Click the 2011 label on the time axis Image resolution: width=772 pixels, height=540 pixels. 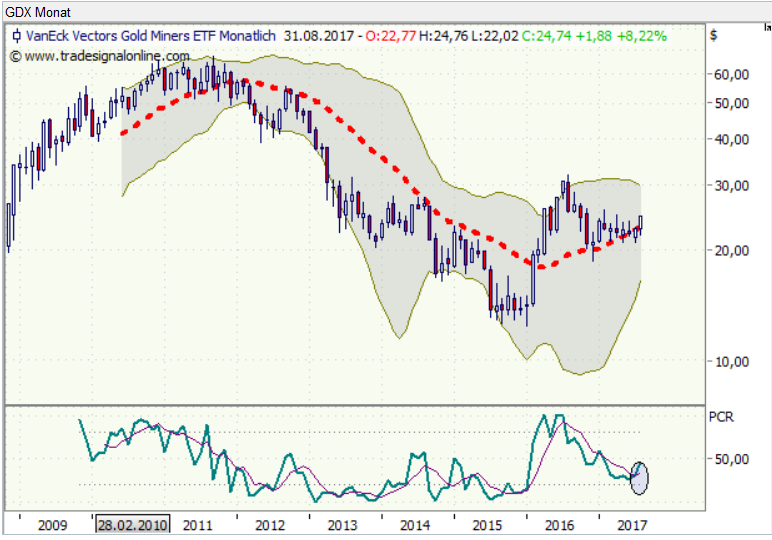(x=197, y=525)
